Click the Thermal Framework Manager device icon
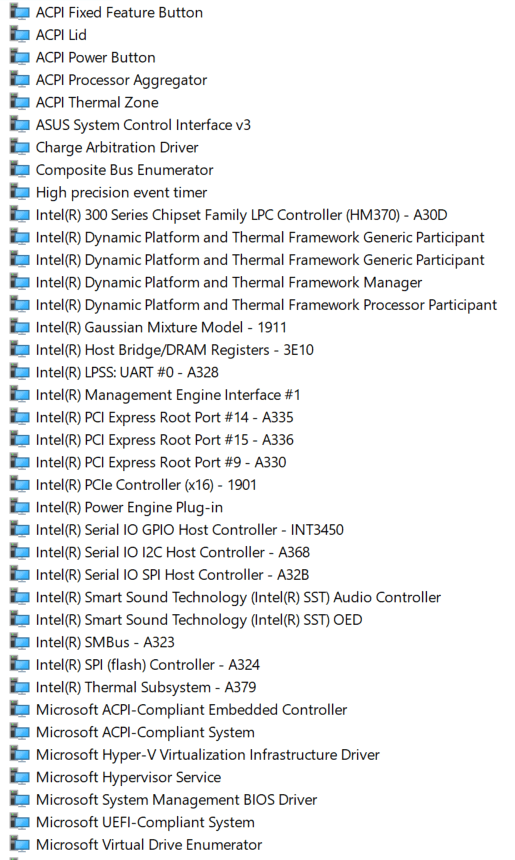Viewport: 515px width, 860px height. pos(20,282)
